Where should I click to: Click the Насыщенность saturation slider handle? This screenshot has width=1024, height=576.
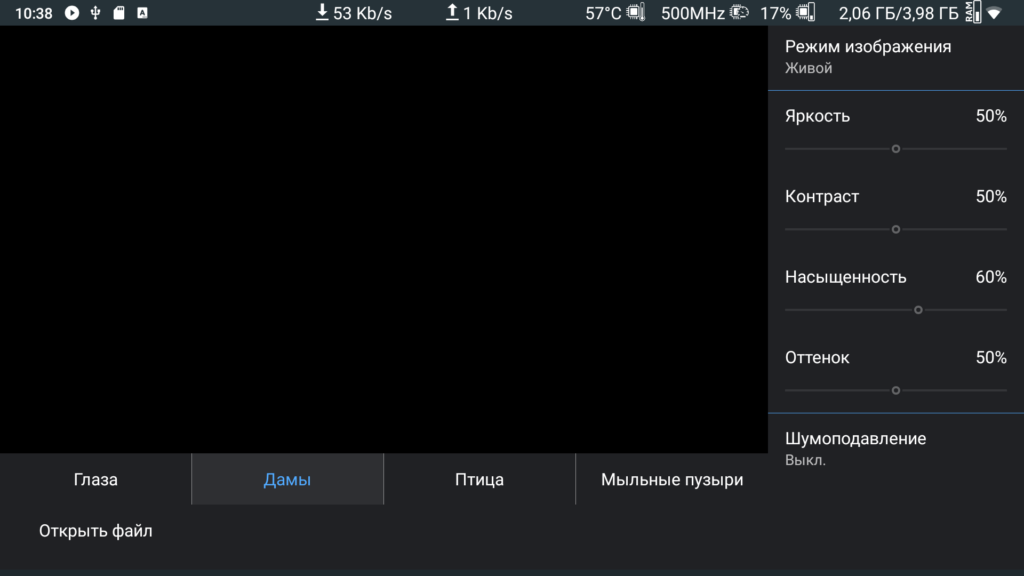click(x=918, y=310)
